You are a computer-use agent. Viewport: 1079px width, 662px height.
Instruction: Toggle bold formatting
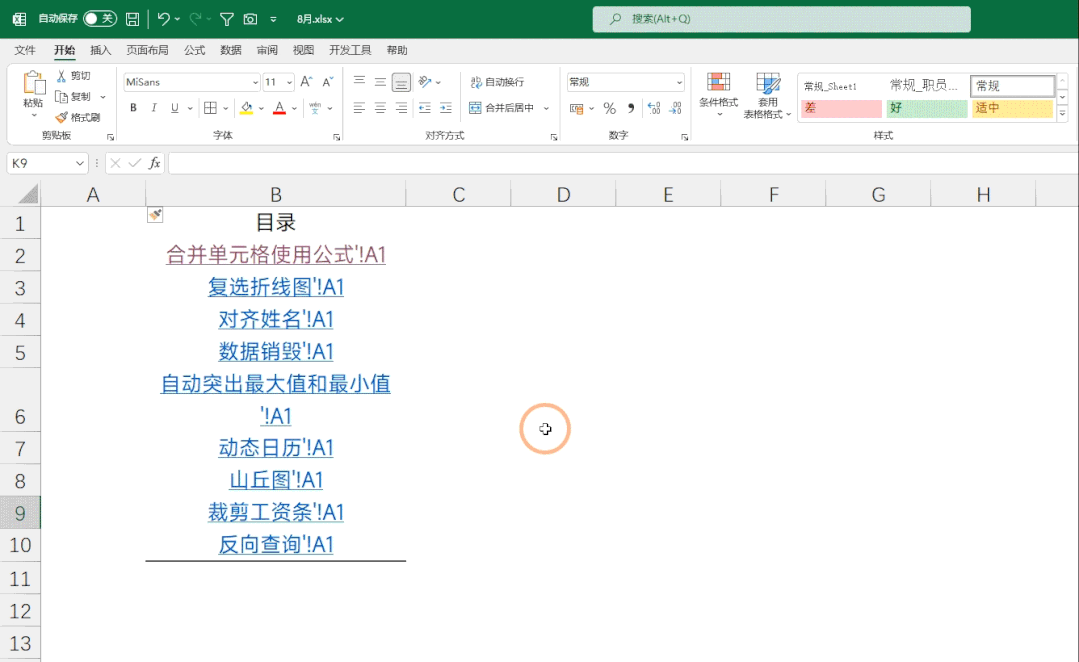coord(133,108)
